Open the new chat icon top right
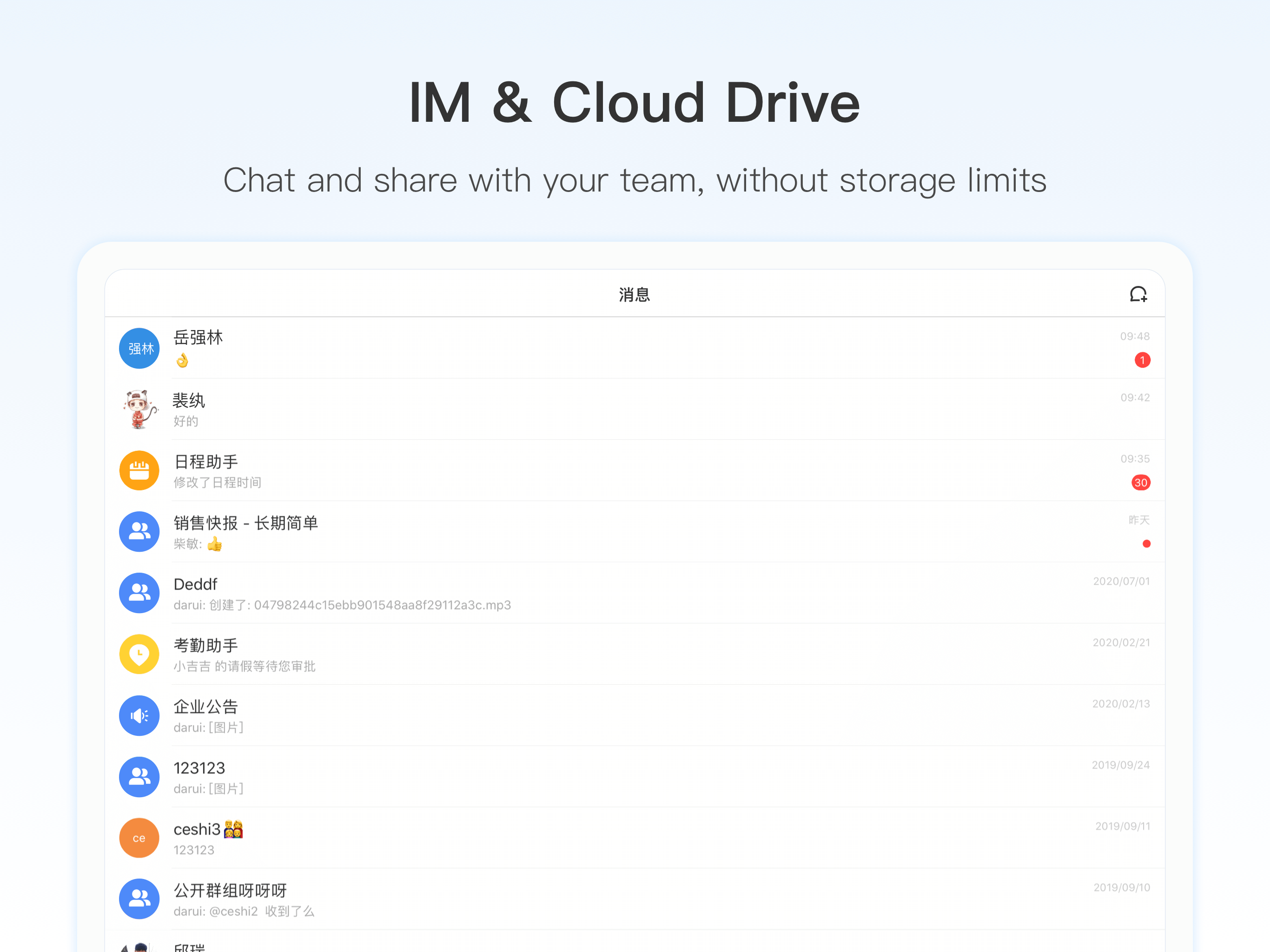This screenshot has width=1270, height=952. pyautogui.click(x=1138, y=294)
